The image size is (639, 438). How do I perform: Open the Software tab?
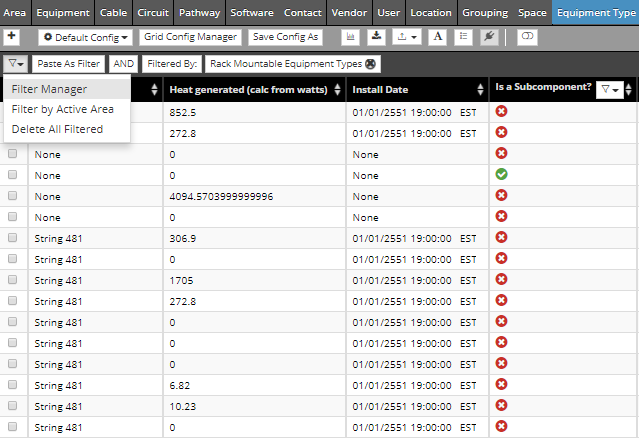pyautogui.click(x=252, y=13)
